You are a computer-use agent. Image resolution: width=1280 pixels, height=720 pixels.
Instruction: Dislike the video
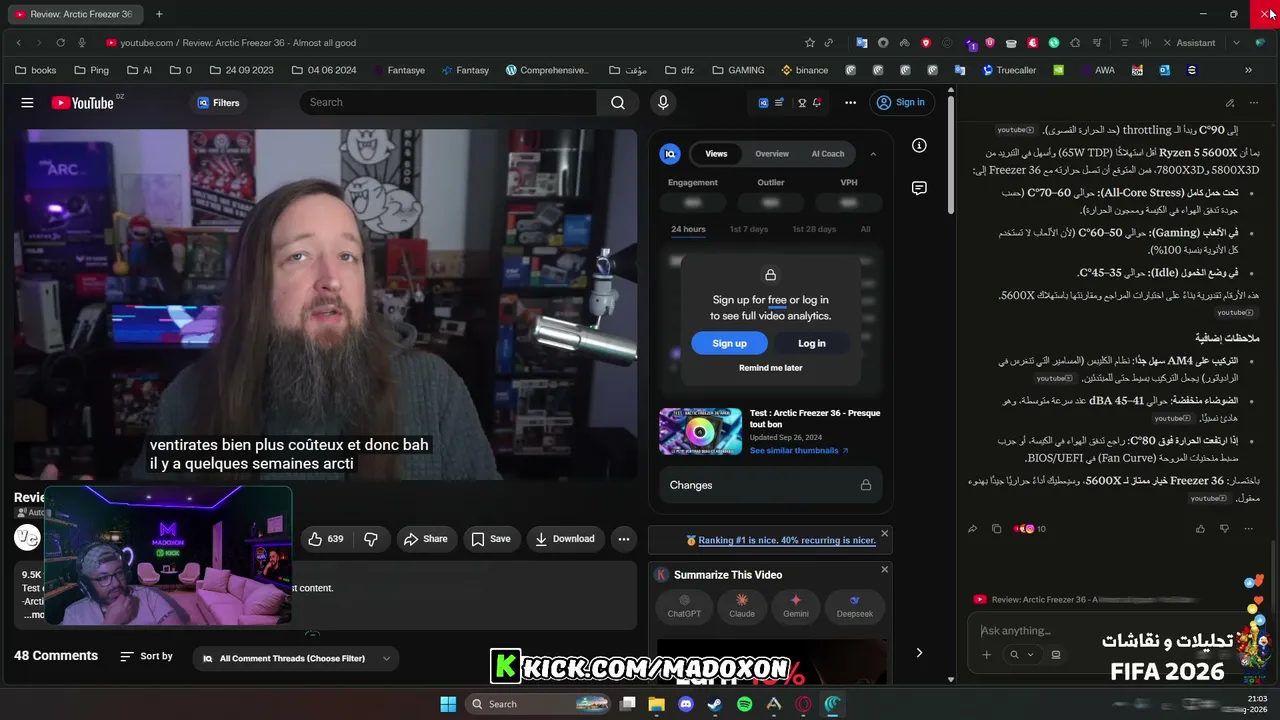click(371, 539)
